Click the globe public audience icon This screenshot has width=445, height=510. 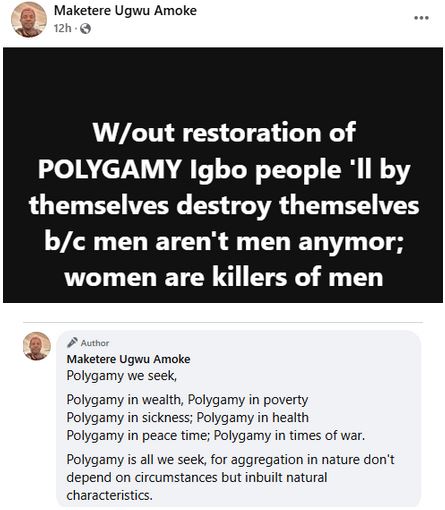click(85, 29)
